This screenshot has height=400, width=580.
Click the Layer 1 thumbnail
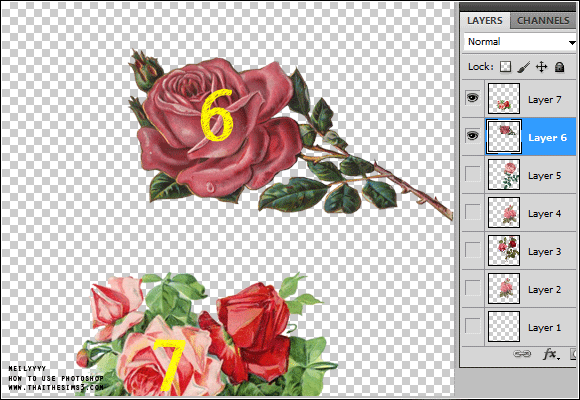click(504, 326)
